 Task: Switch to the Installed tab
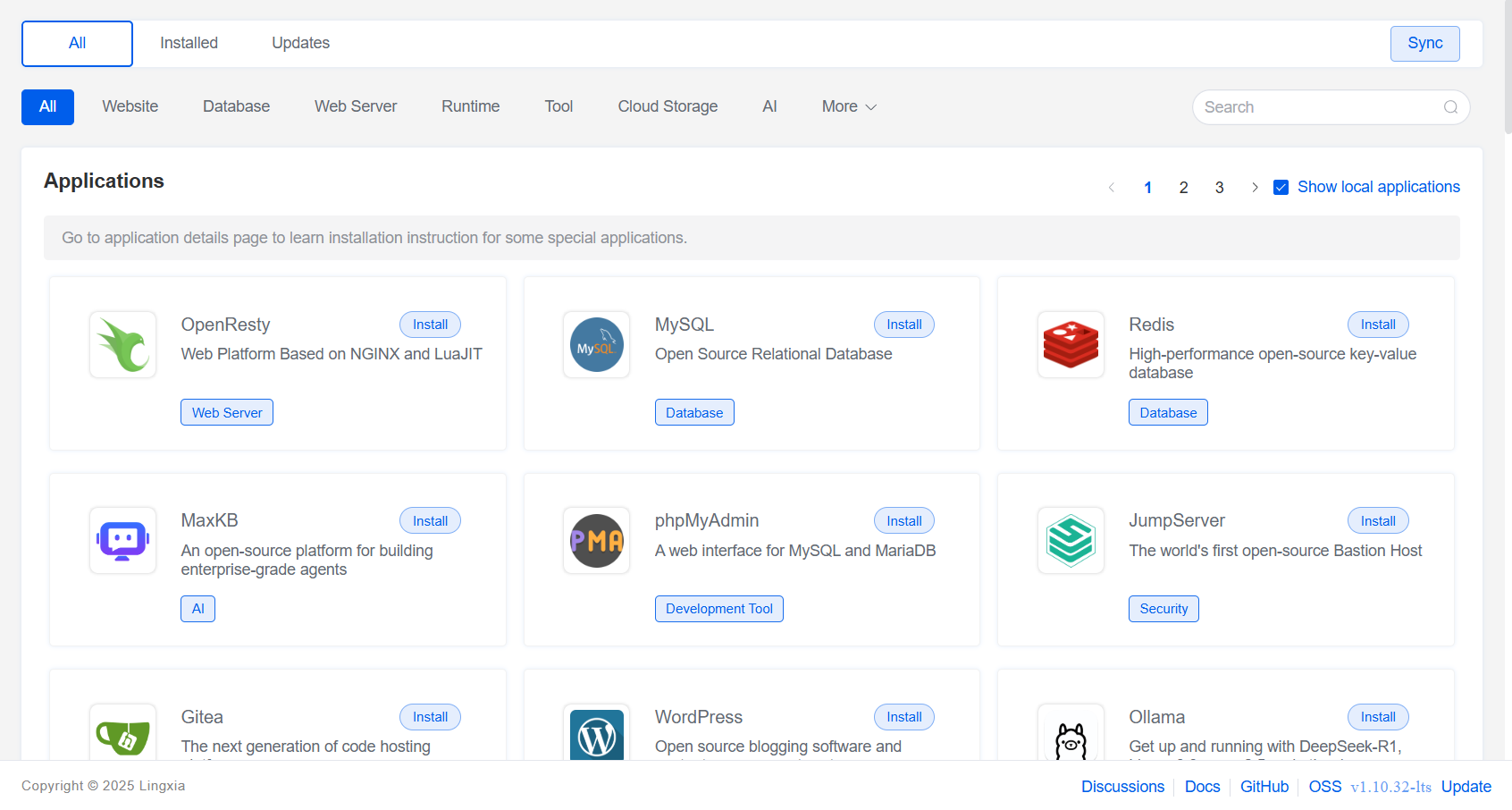(189, 43)
